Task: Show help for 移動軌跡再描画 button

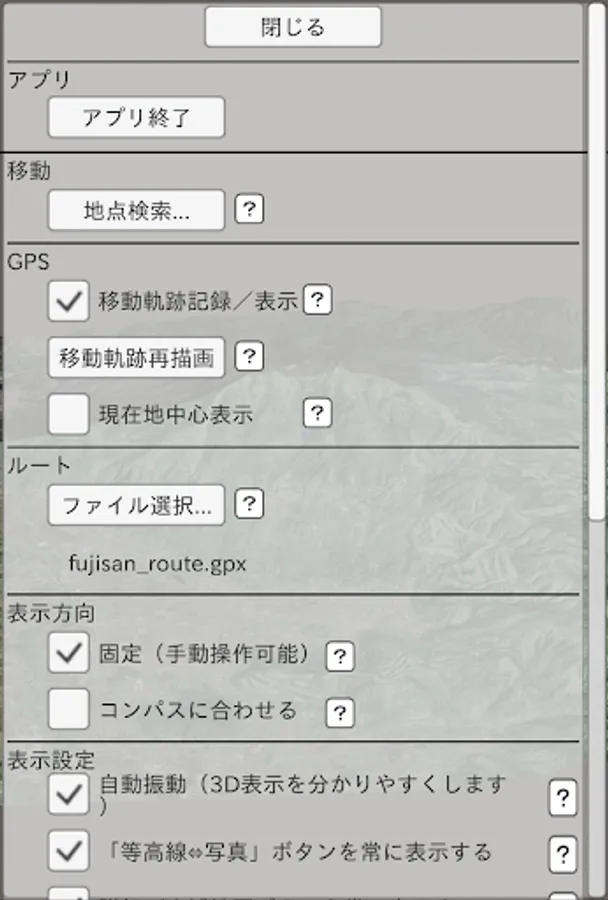Action: click(250, 356)
